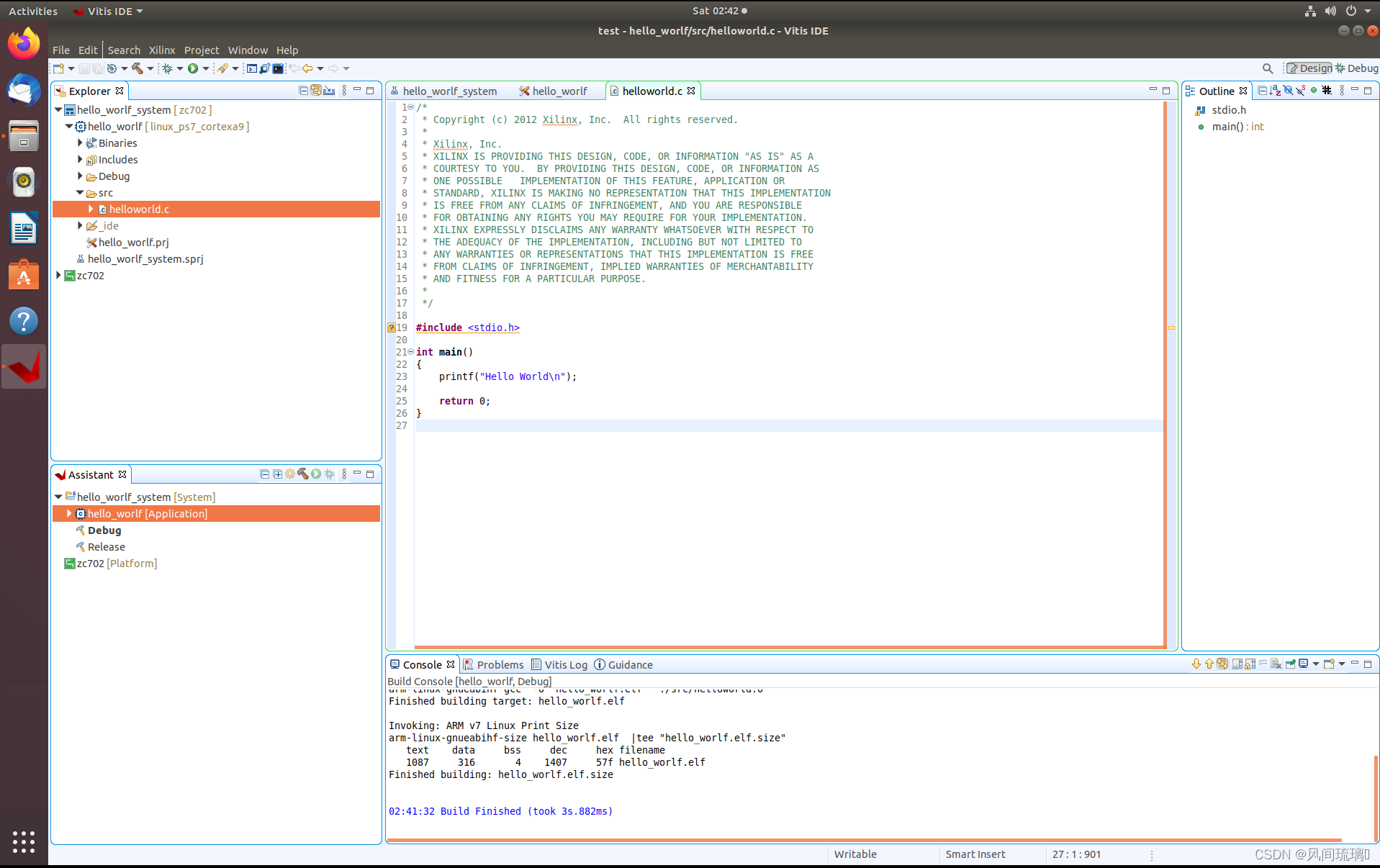This screenshot has width=1380, height=868.
Task: Toggle Link with Editor in Explorer panel
Action: 316,91
